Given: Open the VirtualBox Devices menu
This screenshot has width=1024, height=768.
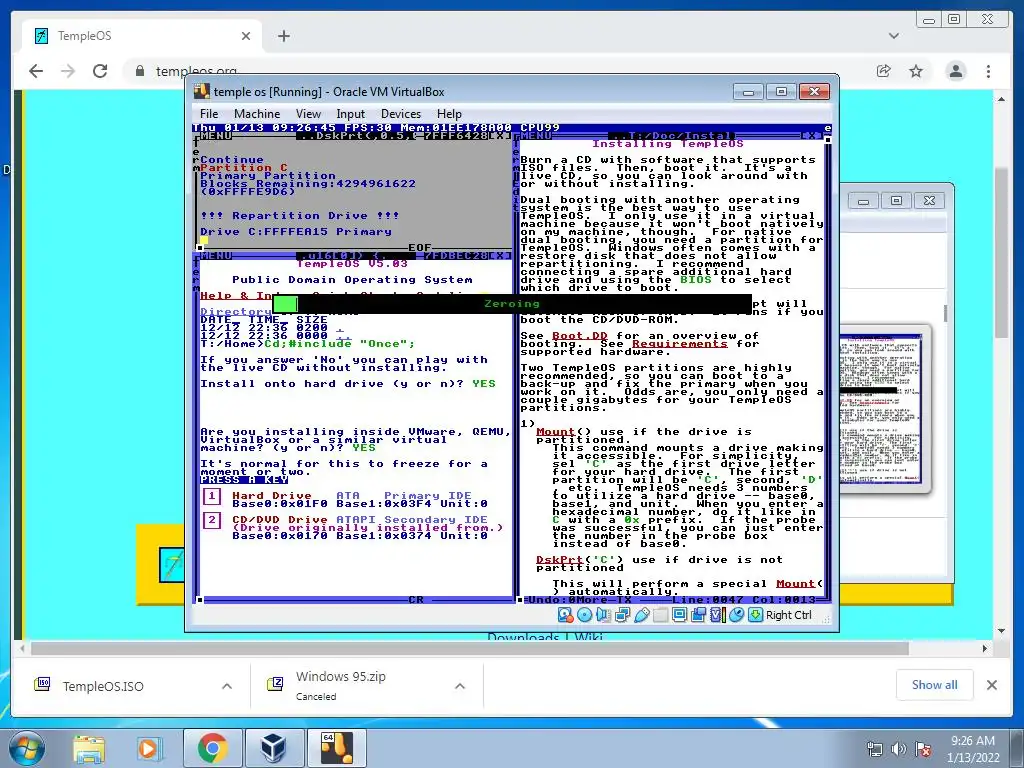Looking at the screenshot, I should (x=401, y=114).
